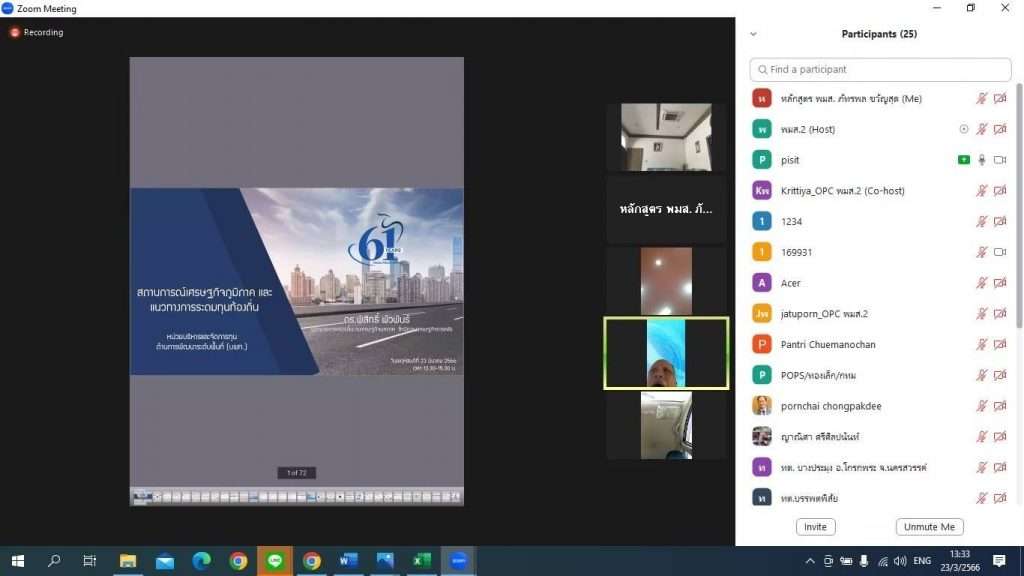This screenshot has width=1024, height=576.
Task: Click the camera icon for participant 169931
Action: coord(1000,252)
